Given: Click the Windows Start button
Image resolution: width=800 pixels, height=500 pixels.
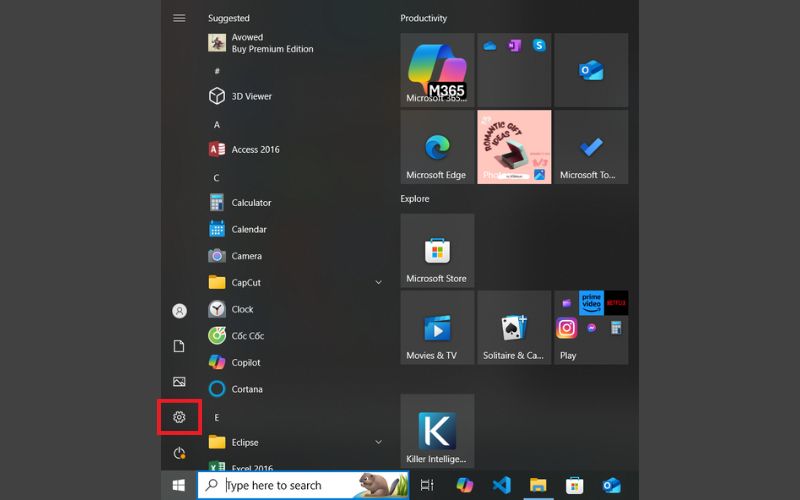Looking at the screenshot, I should pos(179,485).
